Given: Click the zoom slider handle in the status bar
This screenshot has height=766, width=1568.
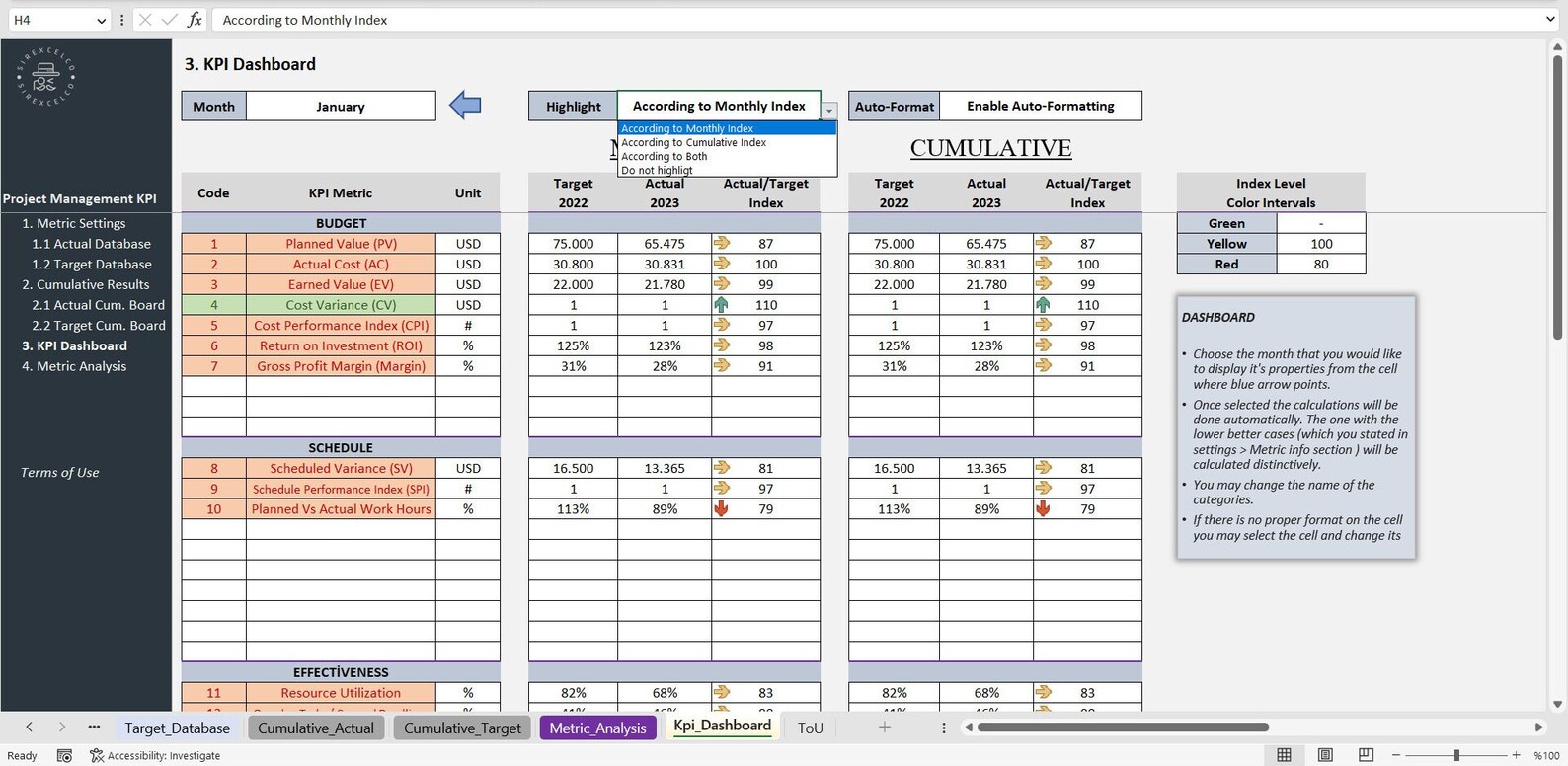Looking at the screenshot, I should [x=1456, y=755].
